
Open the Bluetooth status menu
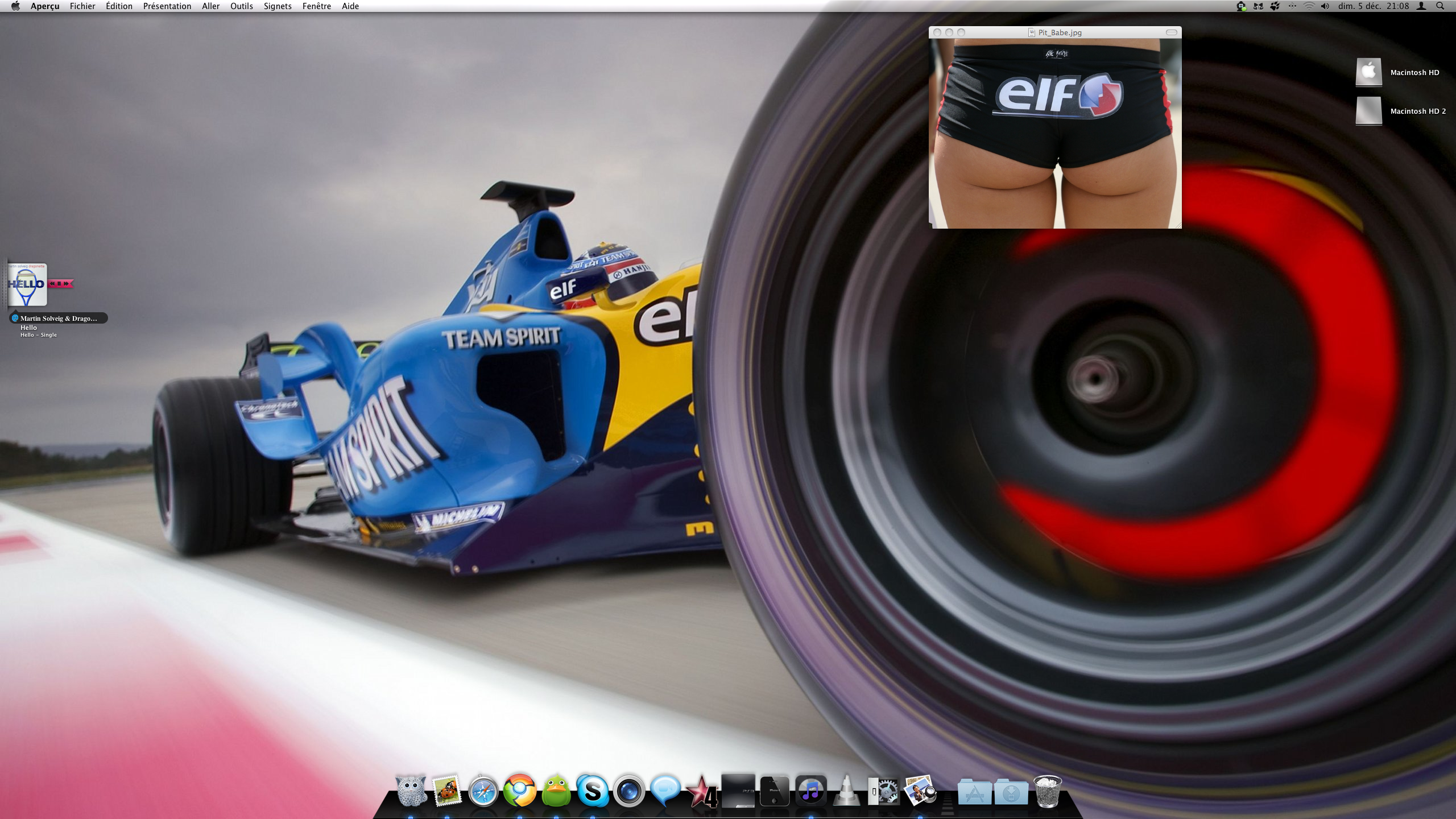tap(1292, 6)
